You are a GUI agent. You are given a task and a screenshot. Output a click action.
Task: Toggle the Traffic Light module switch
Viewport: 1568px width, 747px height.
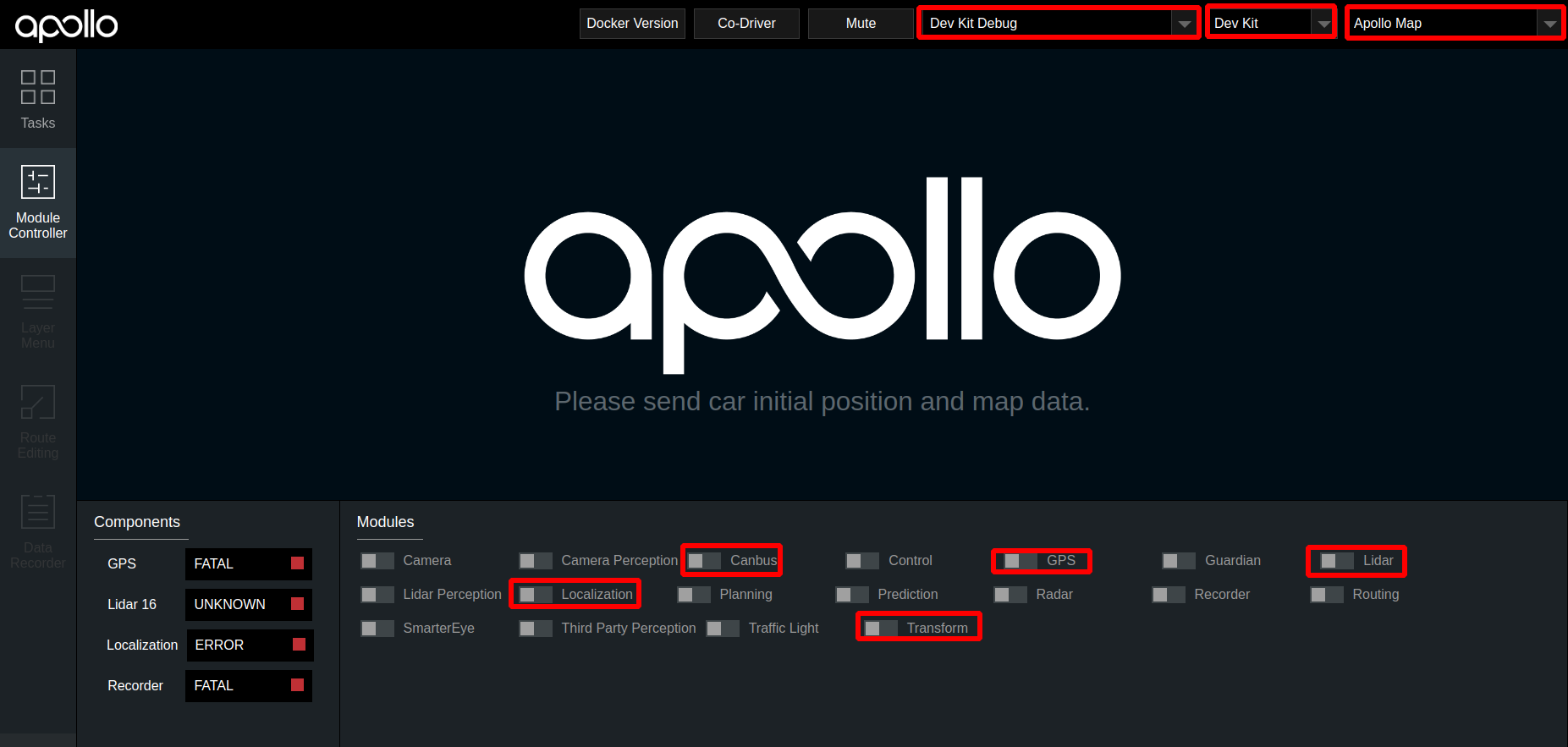coord(723,629)
